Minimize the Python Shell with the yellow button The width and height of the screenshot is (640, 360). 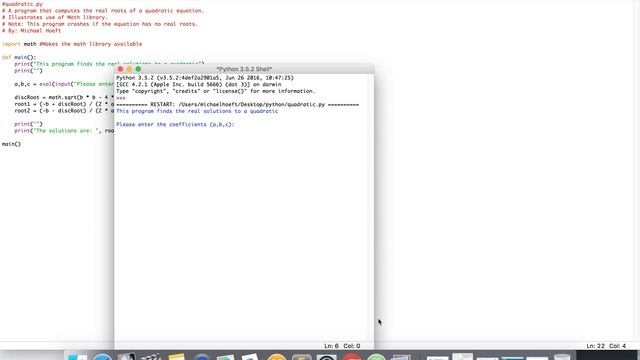129,69
